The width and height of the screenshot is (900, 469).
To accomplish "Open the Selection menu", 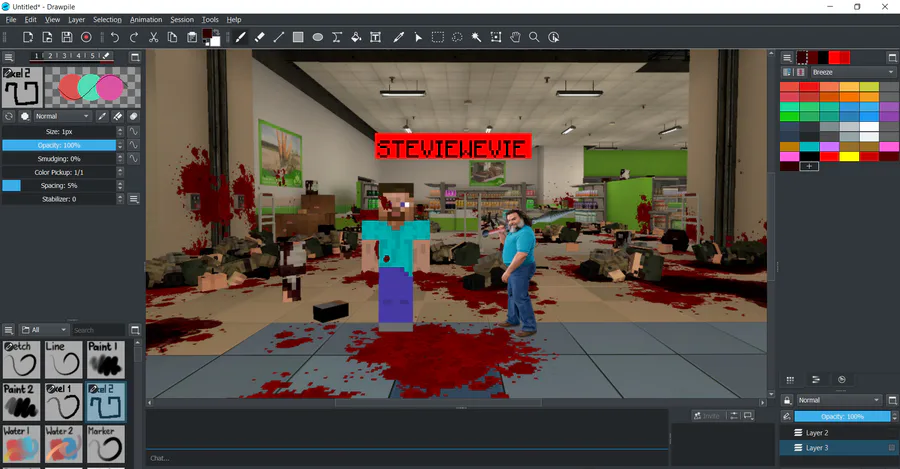I will [x=107, y=20].
